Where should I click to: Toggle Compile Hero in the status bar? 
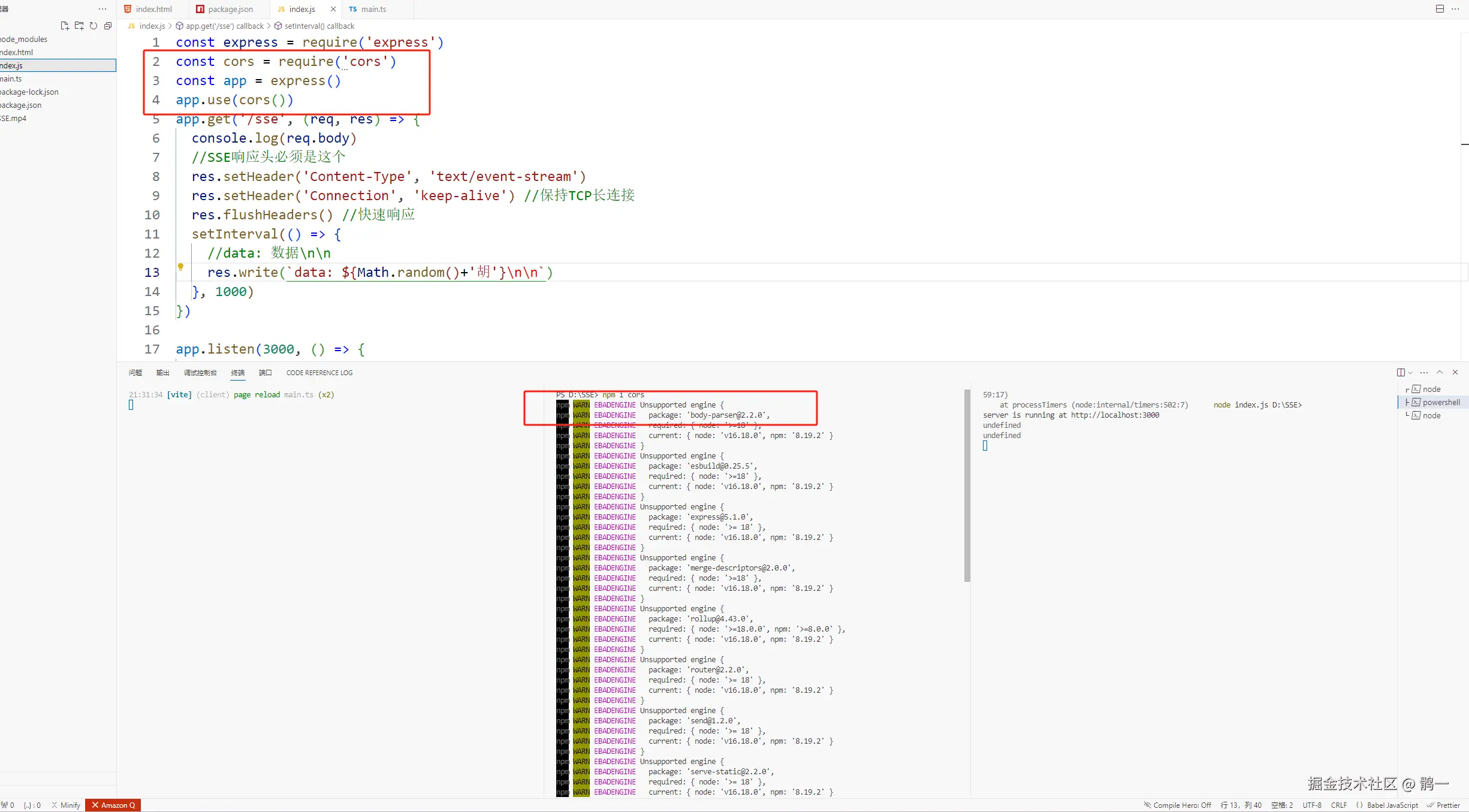1178,805
